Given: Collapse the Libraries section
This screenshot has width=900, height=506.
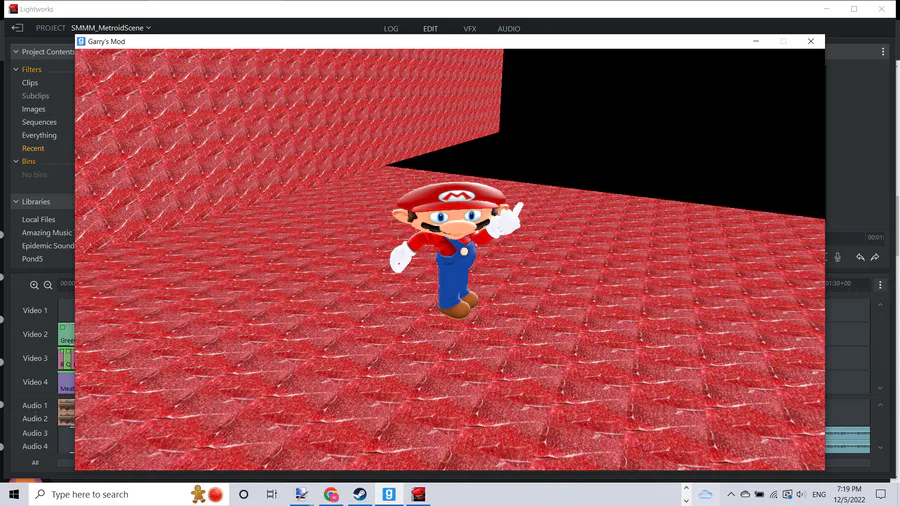Looking at the screenshot, I should pos(16,202).
